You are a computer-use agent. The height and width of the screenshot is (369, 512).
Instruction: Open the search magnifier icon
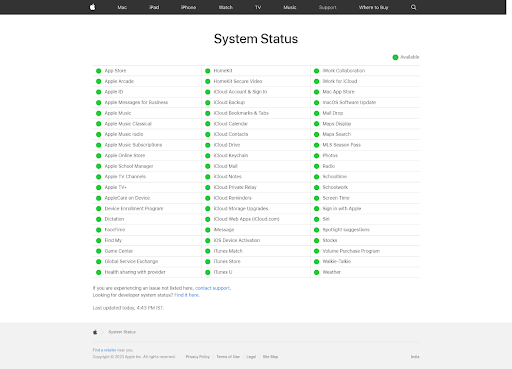(x=414, y=7)
